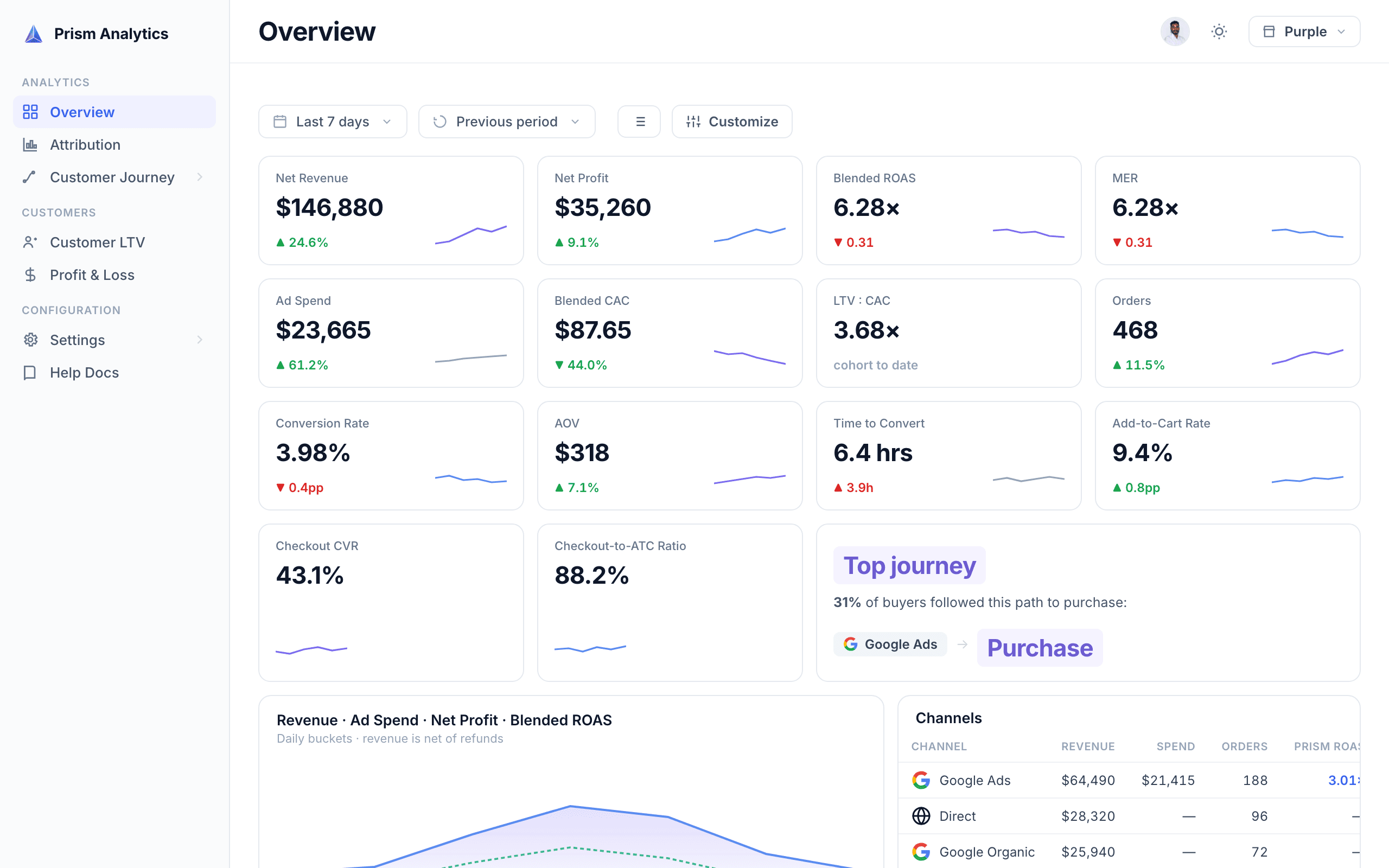Open the Customer LTV page

coord(114,242)
